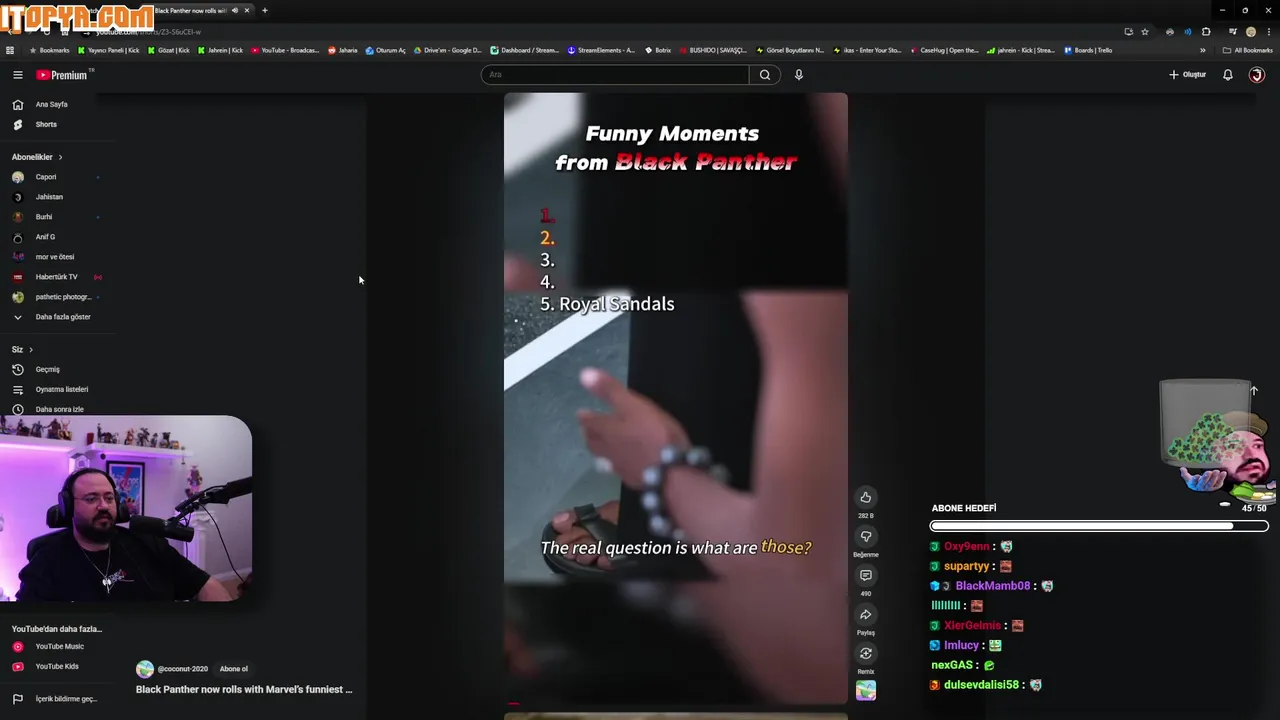Open the YouTube hamburger guide menu
The width and height of the screenshot is (1280, 720).
17,75
